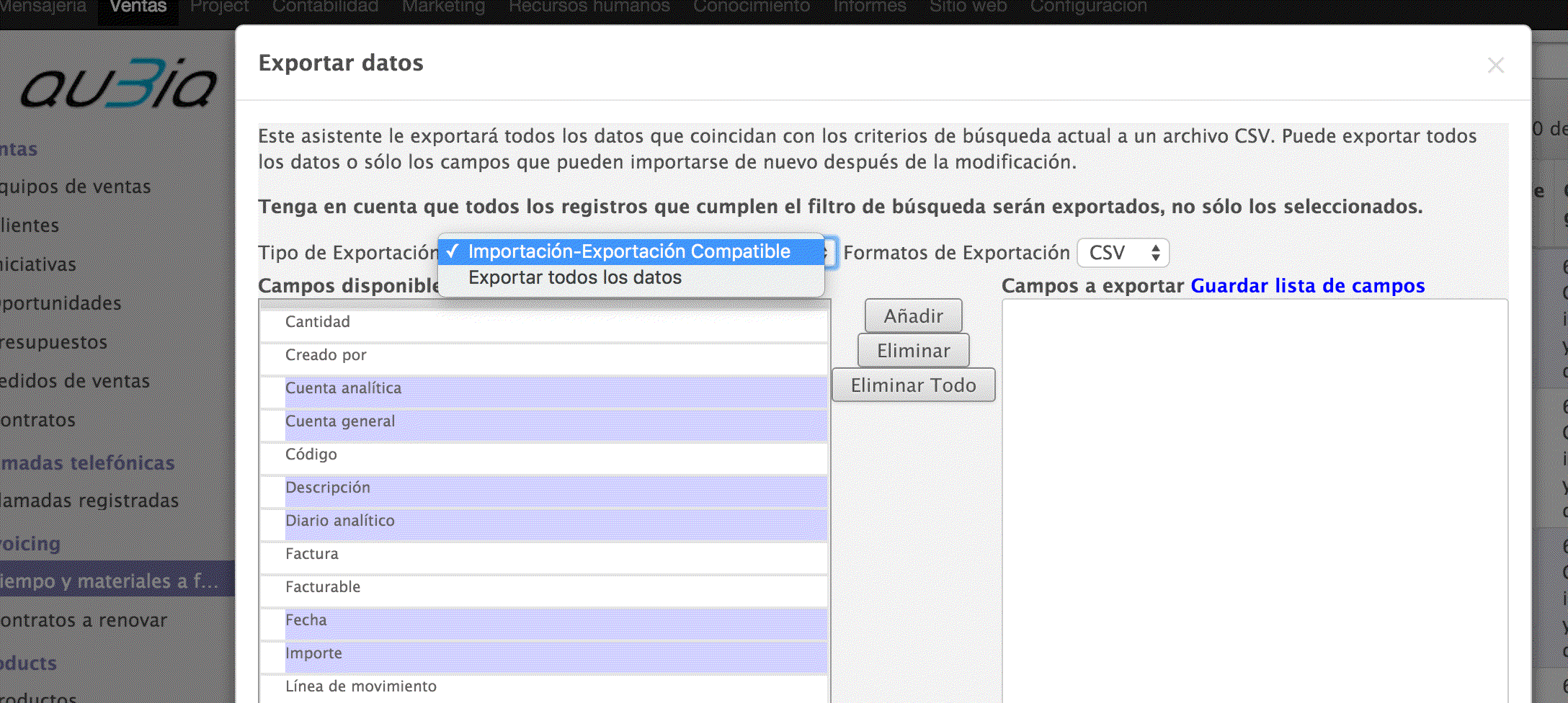Viewport: 1568px width, 703px height.
Task: Select 'Exportar todos los datos' option
Action: tap(574, 278)
